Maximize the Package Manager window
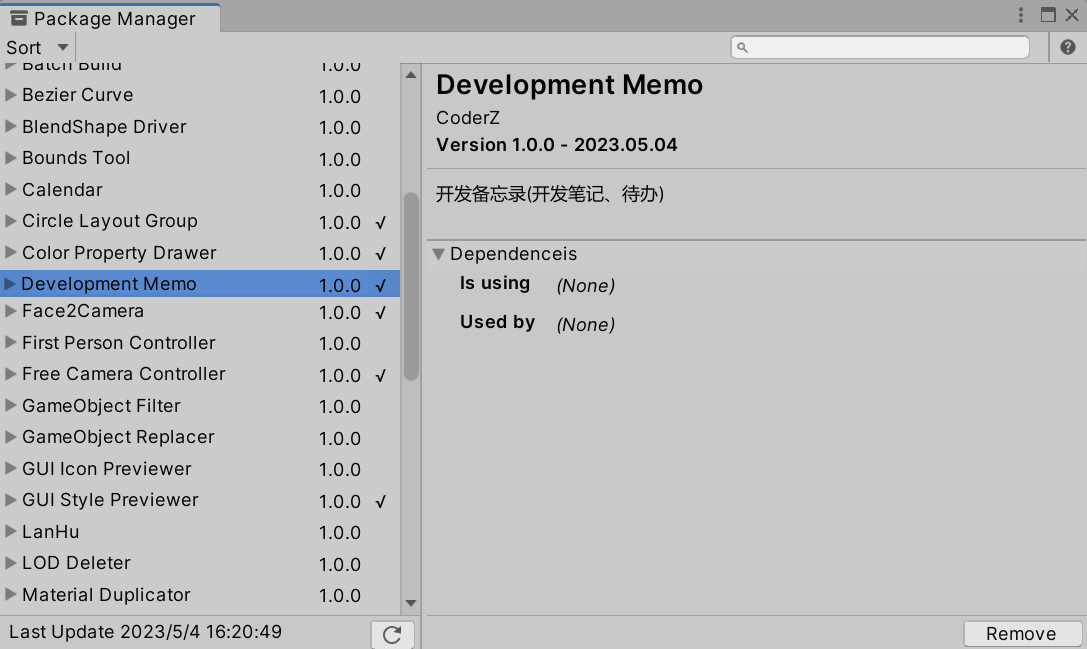This screenshot has height=649, width=1087. 1048,15
